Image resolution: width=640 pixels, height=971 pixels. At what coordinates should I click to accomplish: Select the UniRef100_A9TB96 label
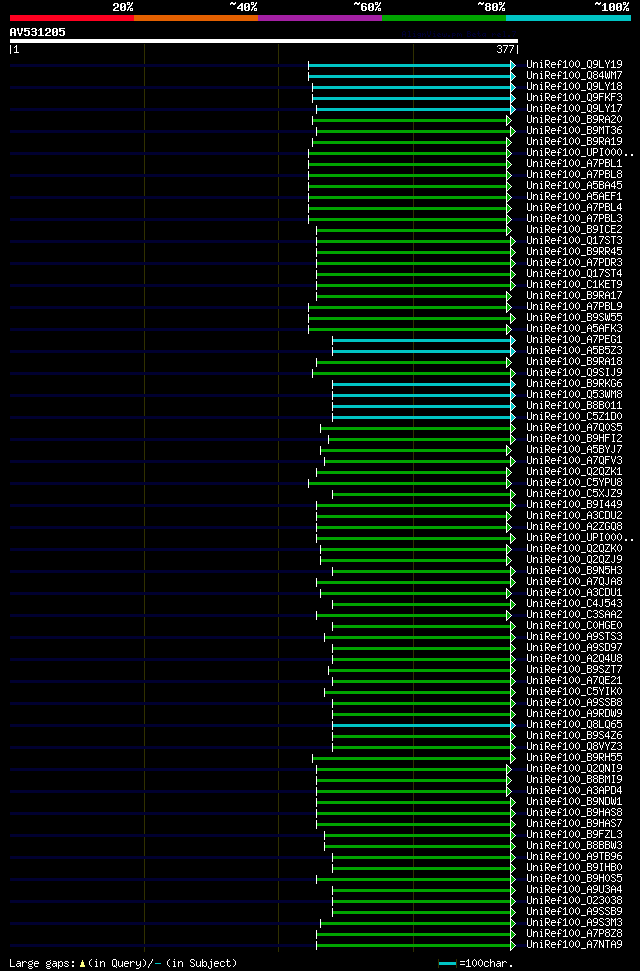point(574,857)
